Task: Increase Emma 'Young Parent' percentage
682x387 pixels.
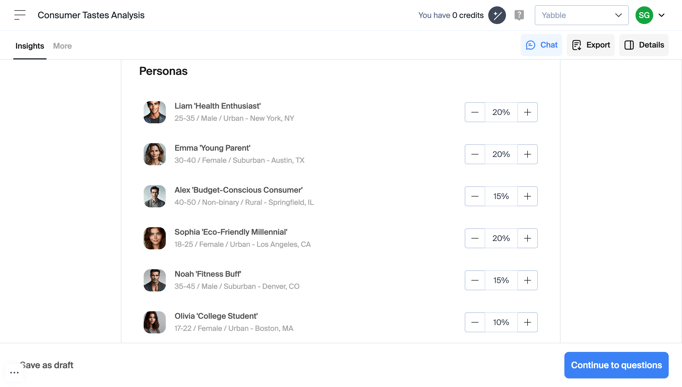Action: [x=527, y=154]
